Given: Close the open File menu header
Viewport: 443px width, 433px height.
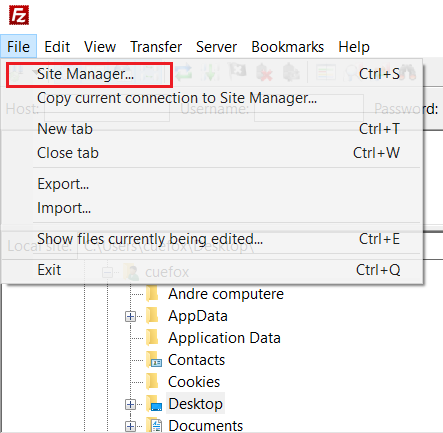Looking at the screenshot, I should click(18, 47).
